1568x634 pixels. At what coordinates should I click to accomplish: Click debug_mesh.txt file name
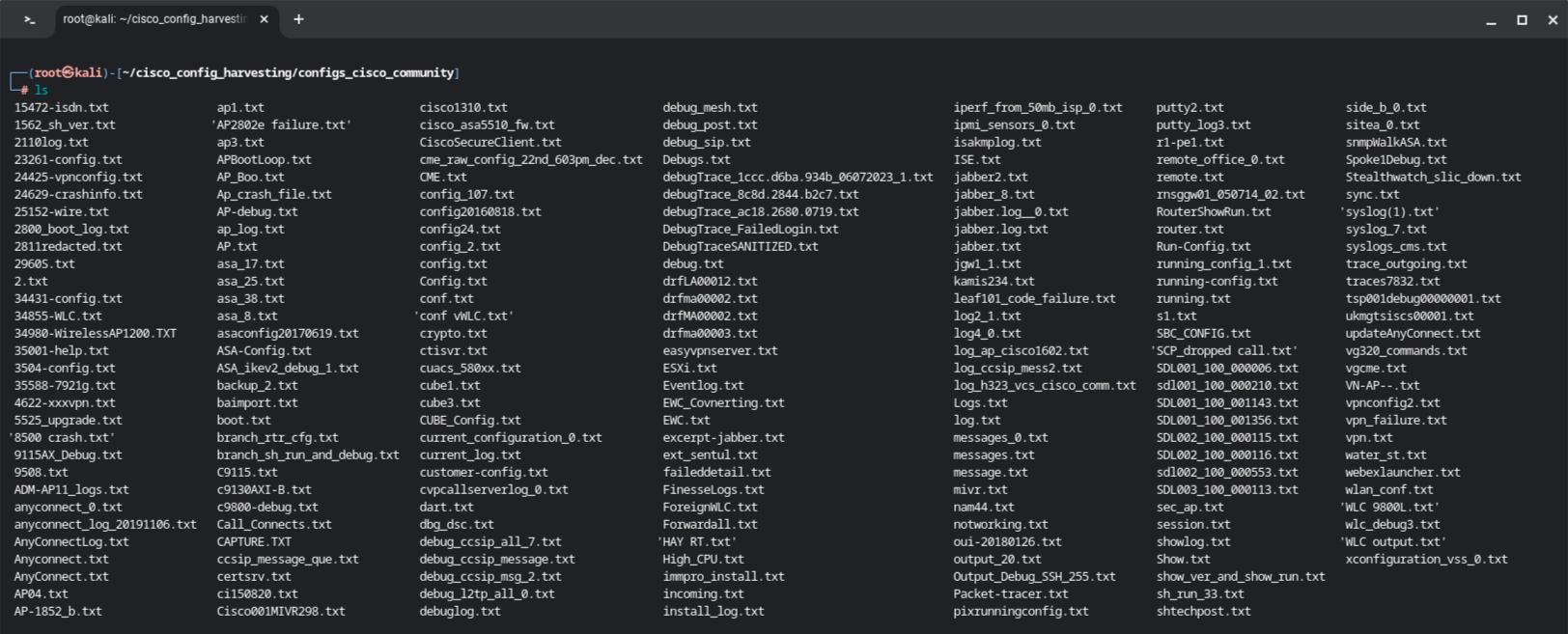(710, 108)
